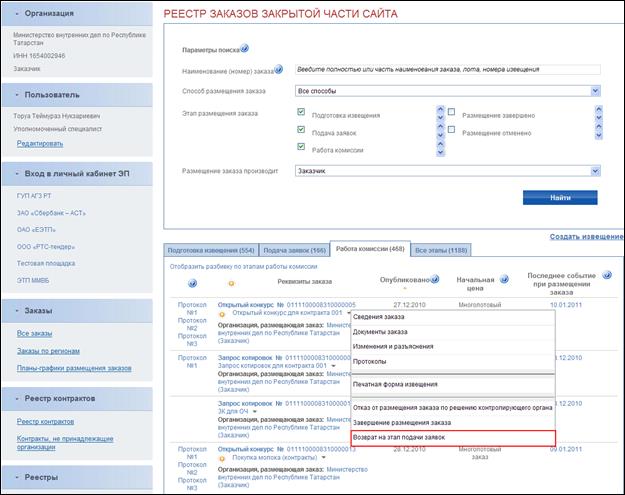Uncheck Подача заявок checkbox
This screenshot has width=625, height=495.
point(301,129)
